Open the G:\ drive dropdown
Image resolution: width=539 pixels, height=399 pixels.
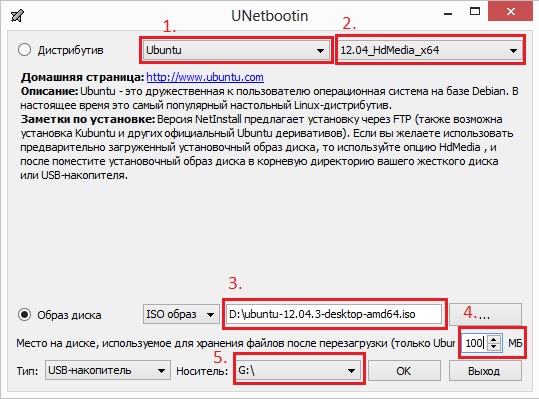point(299,370)
